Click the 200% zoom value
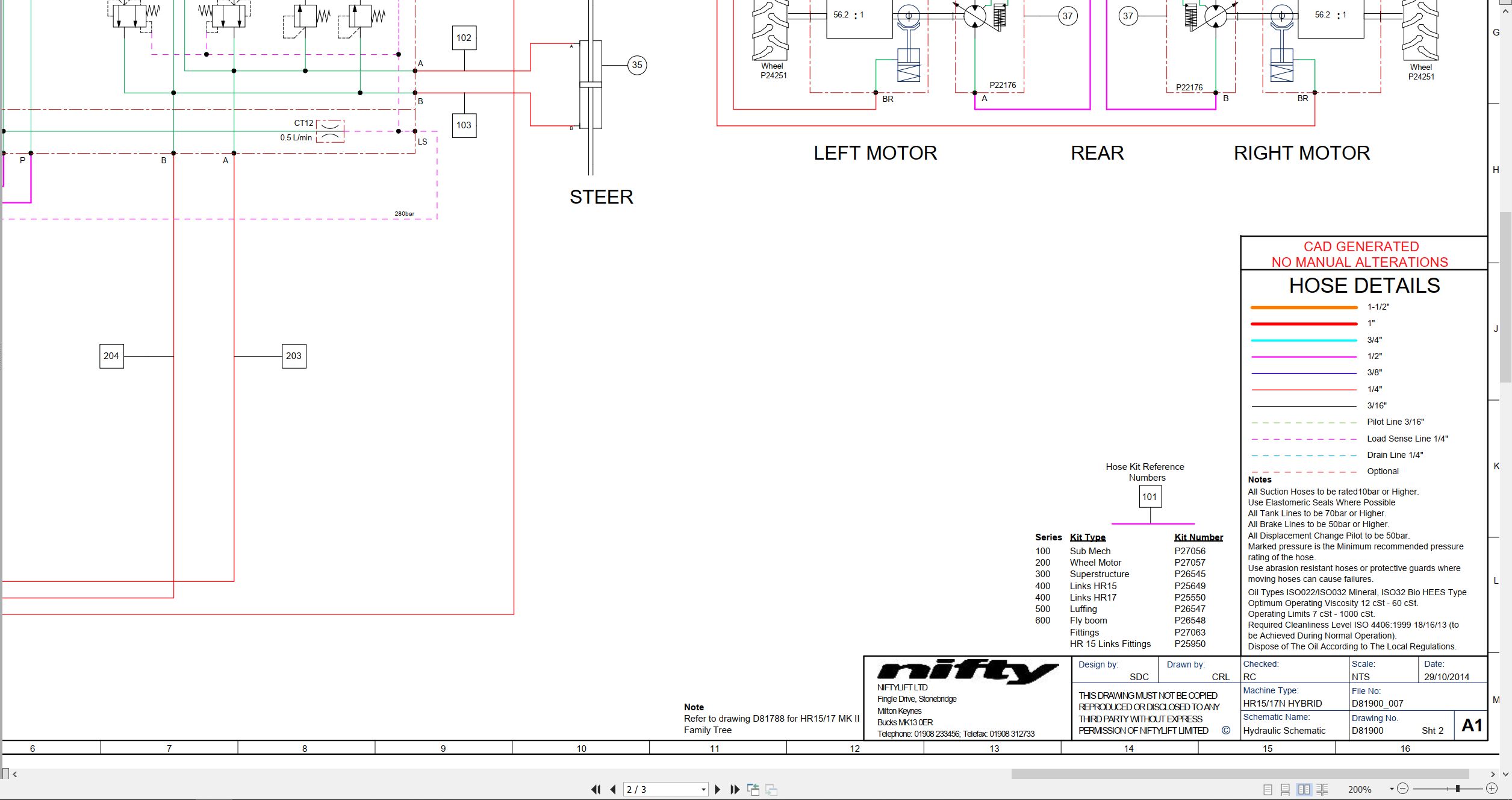This screenshot has width=1512, height=800. click(x=1360, y=789)
